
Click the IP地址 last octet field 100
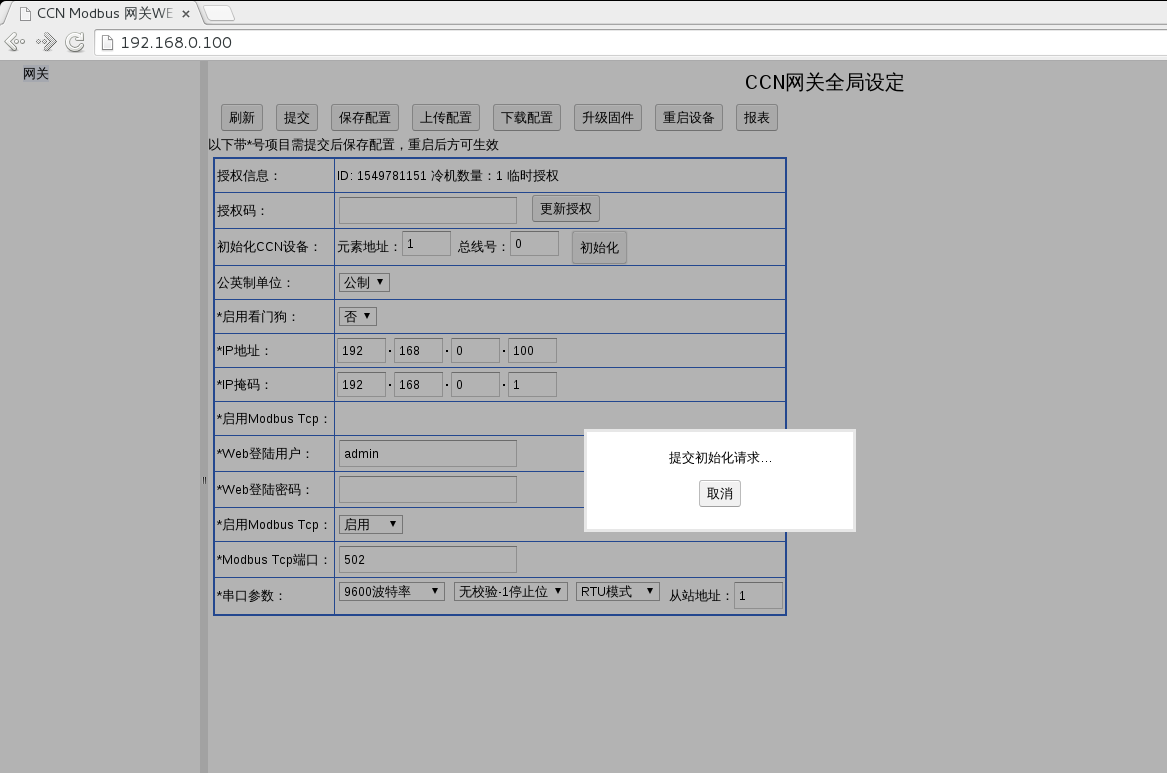[x=532, y=351]
